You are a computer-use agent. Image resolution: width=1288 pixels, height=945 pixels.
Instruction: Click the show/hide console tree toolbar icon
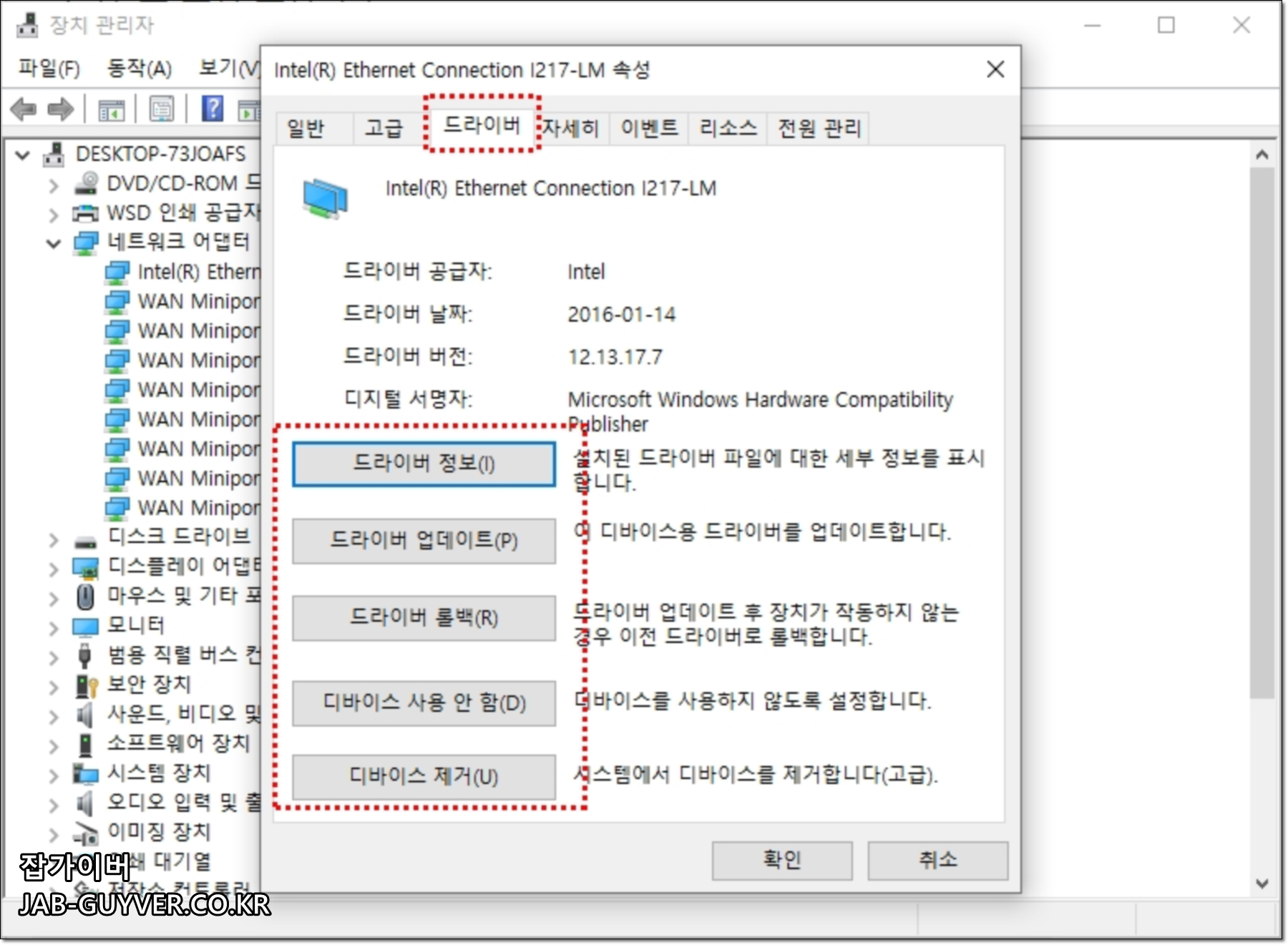(112, 109)
